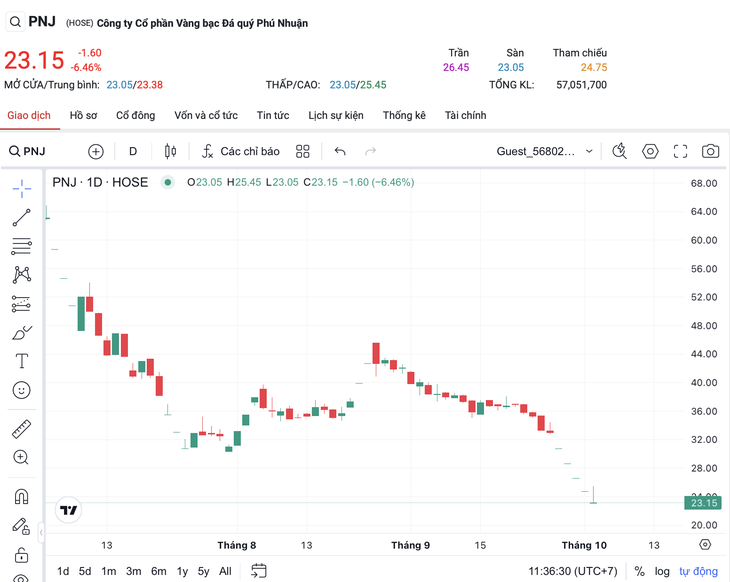Viewport: 730px width, 582px height.
Task: Toggle magnet mode for drawings
Action: [x=21, y=496]
